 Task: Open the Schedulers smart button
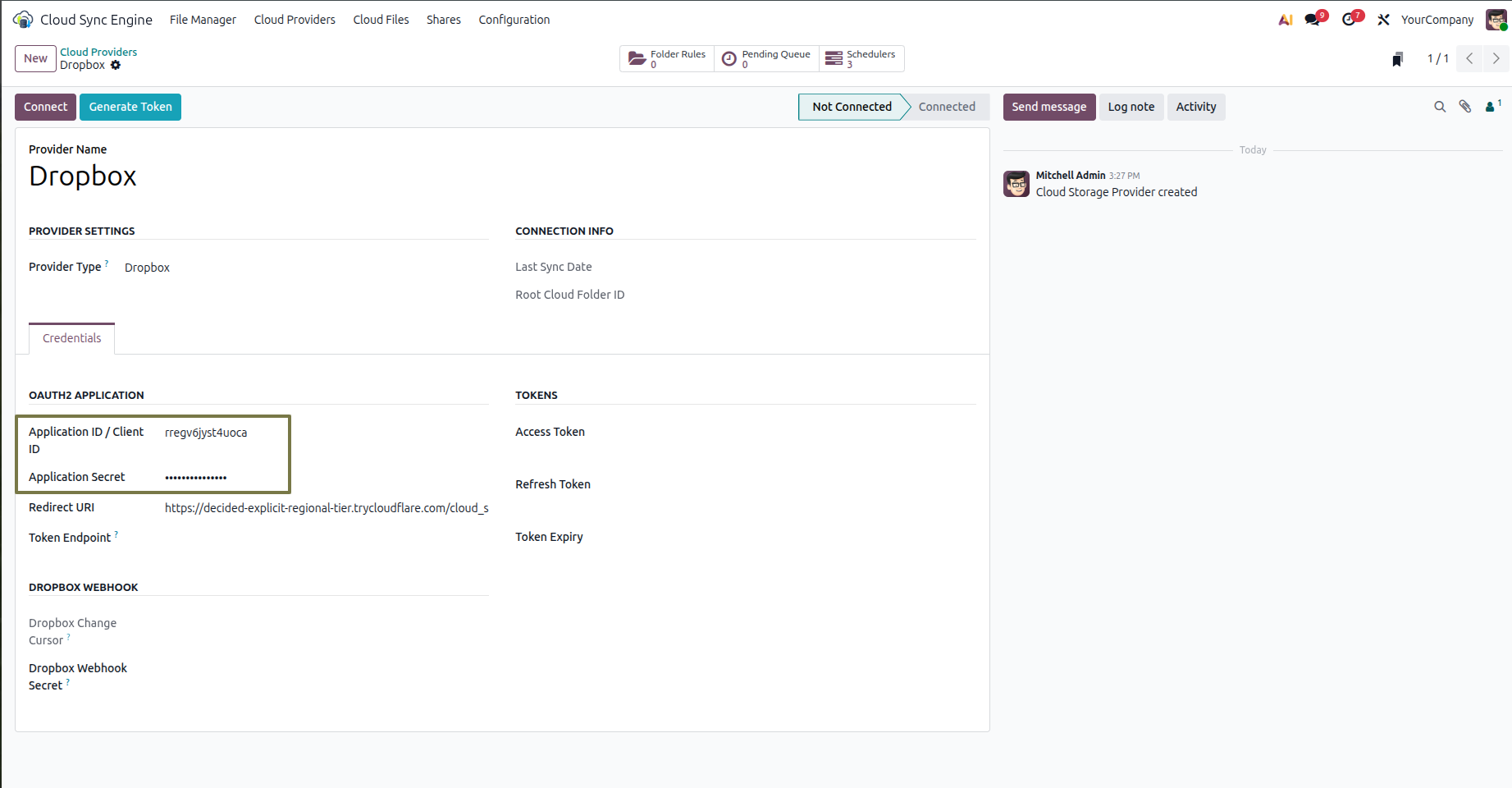[x=861, y=58]
